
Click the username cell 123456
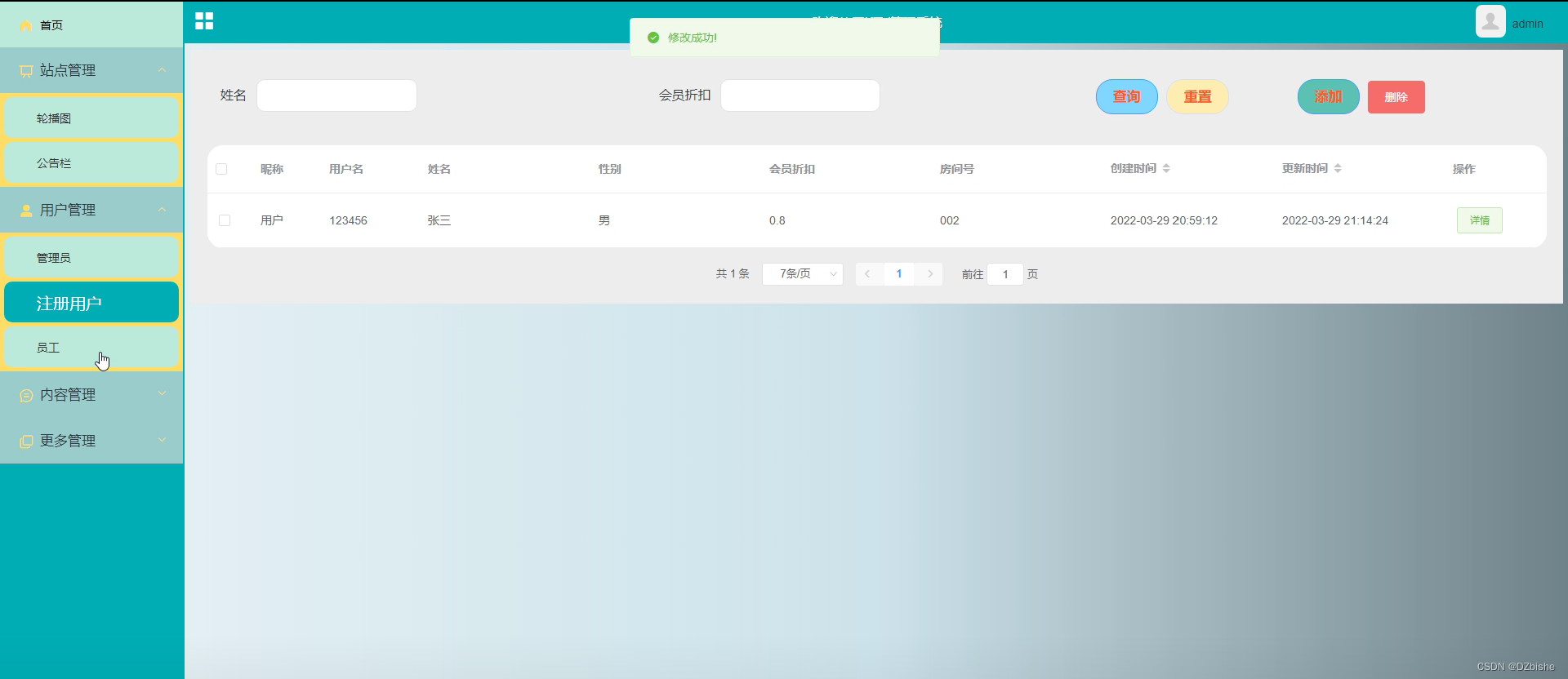(348, 220)
